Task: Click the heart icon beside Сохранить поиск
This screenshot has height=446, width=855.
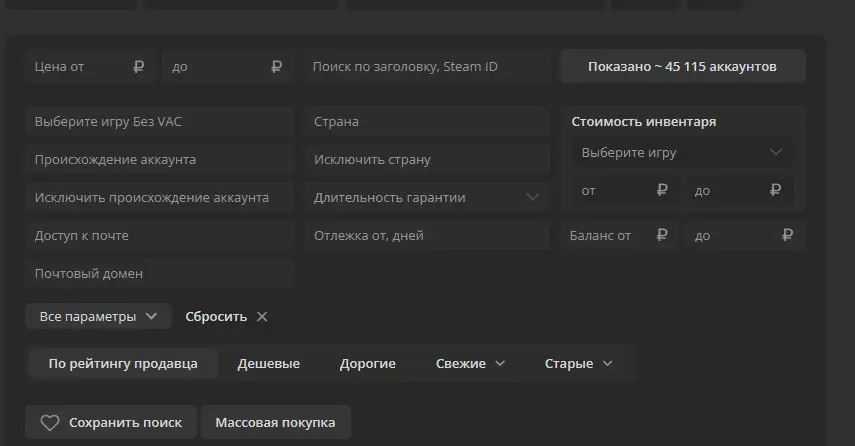Action: (x=49, y=423)
